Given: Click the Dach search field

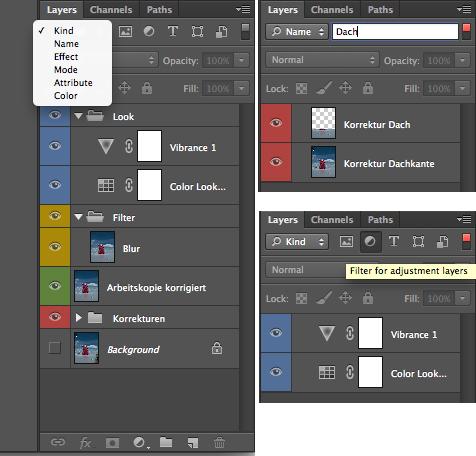Looking at the screenshot, I should (x=395, y=32).
